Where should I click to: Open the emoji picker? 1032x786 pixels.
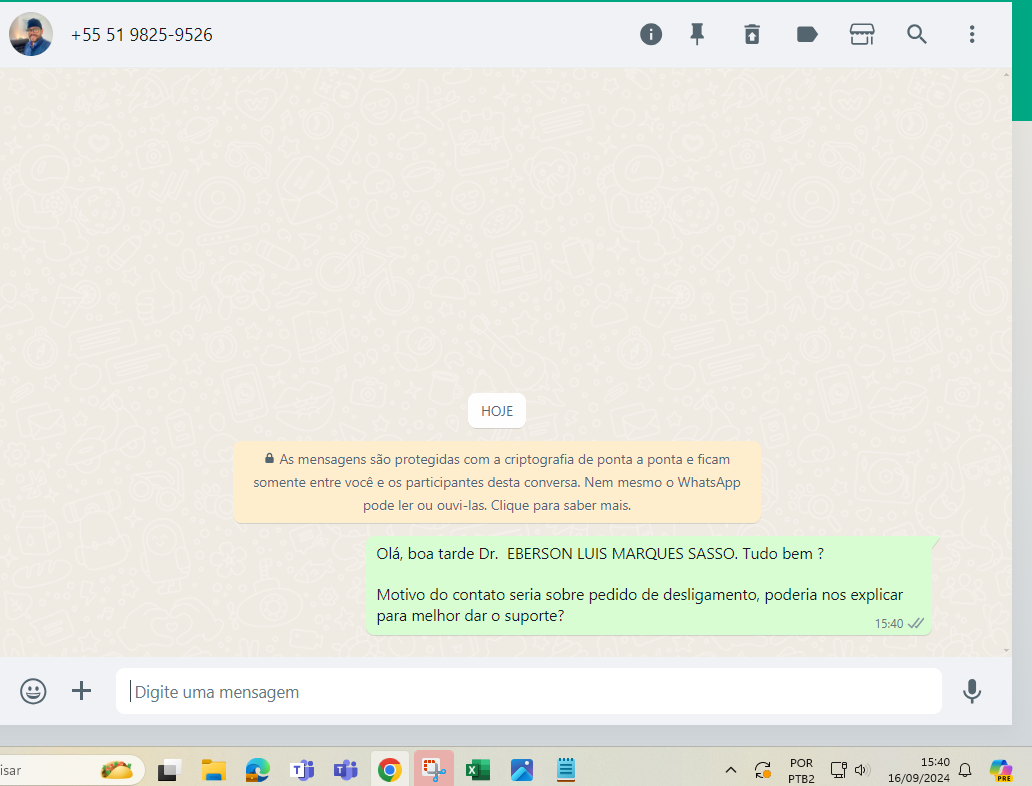point(34,691)
